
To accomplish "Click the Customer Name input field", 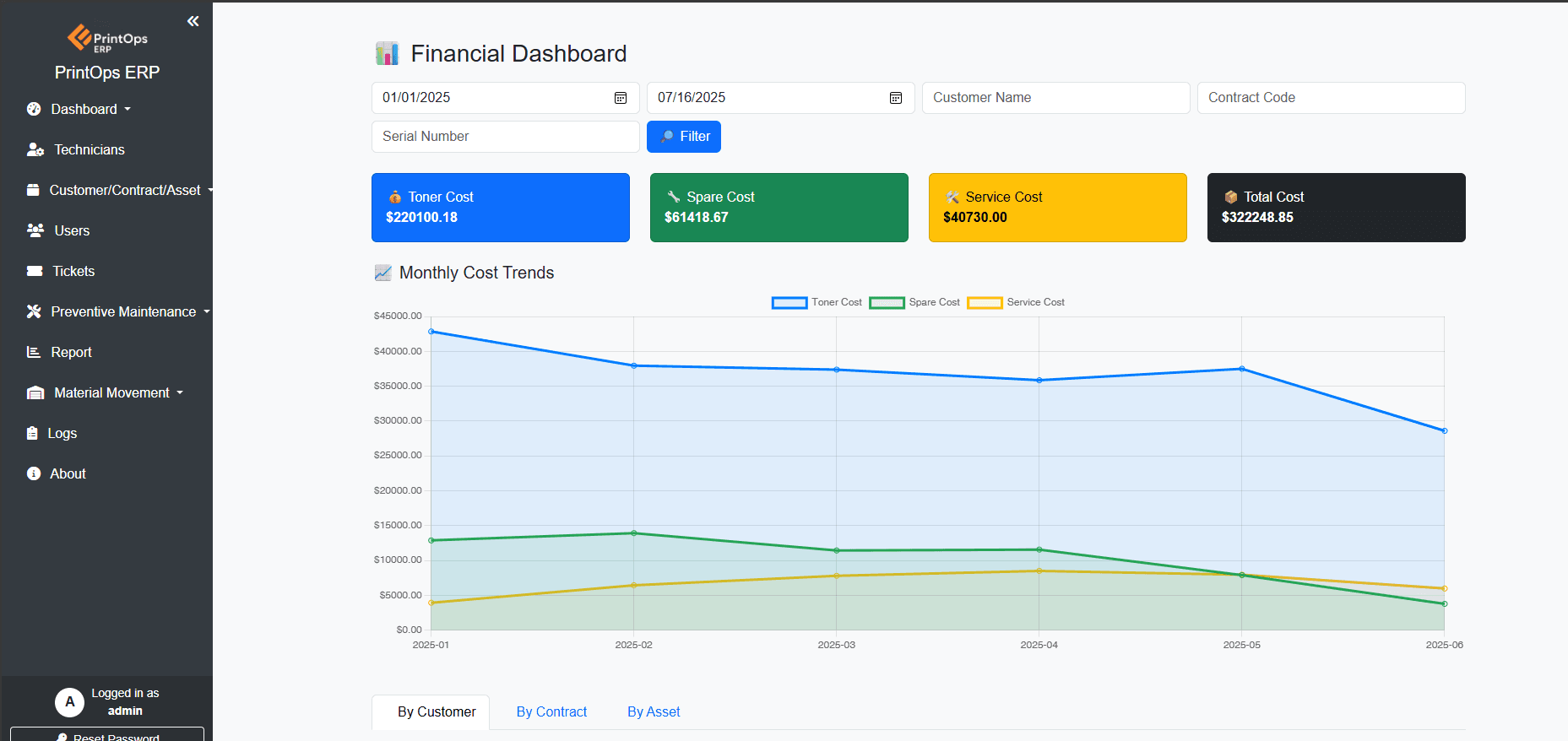I will pos(1056,98).
